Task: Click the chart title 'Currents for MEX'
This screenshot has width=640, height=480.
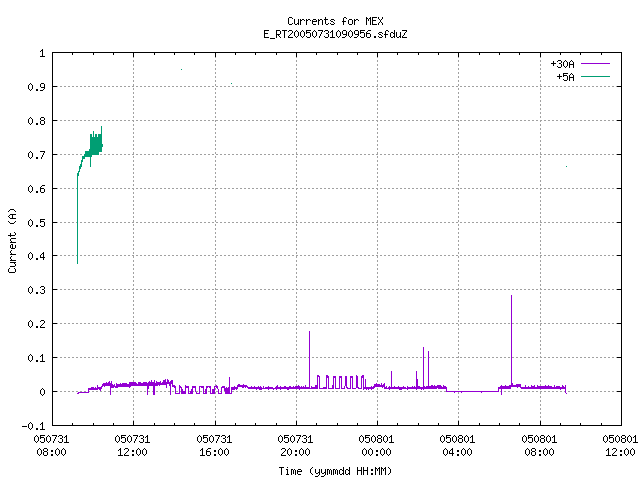Action: (x=335, y=21)
